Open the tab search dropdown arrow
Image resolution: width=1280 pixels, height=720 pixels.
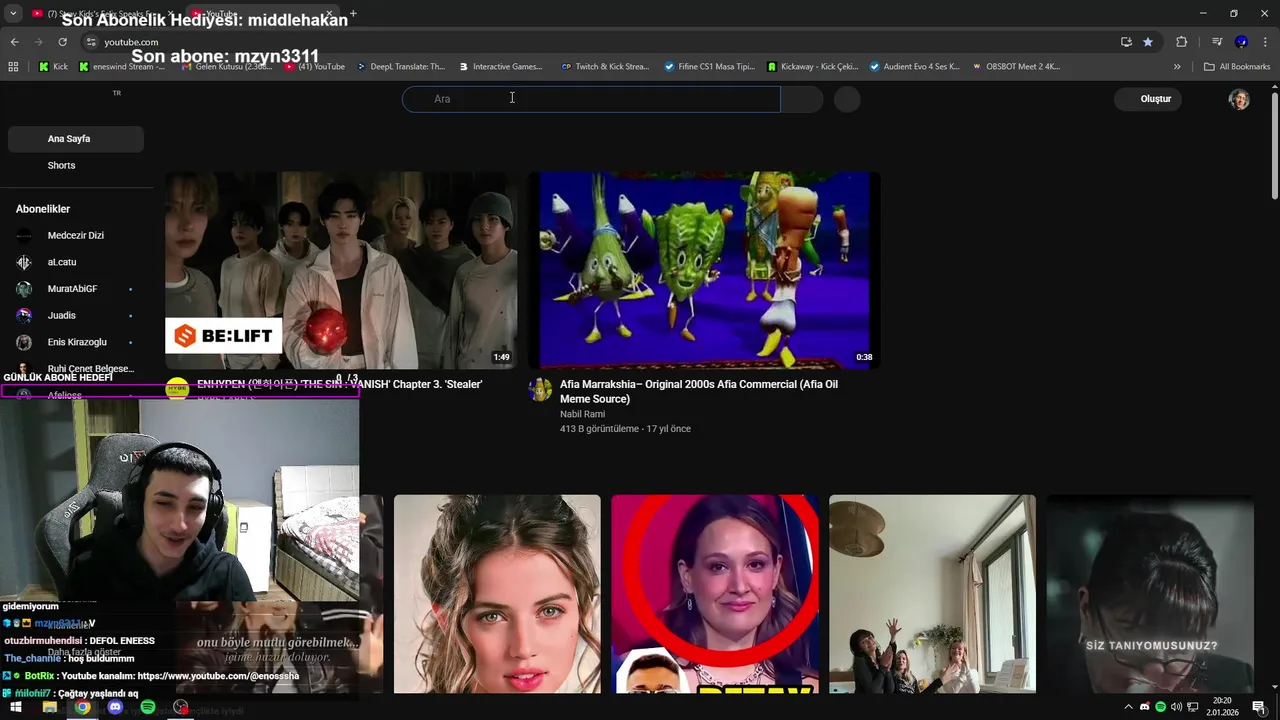click(x=13, y=14)
